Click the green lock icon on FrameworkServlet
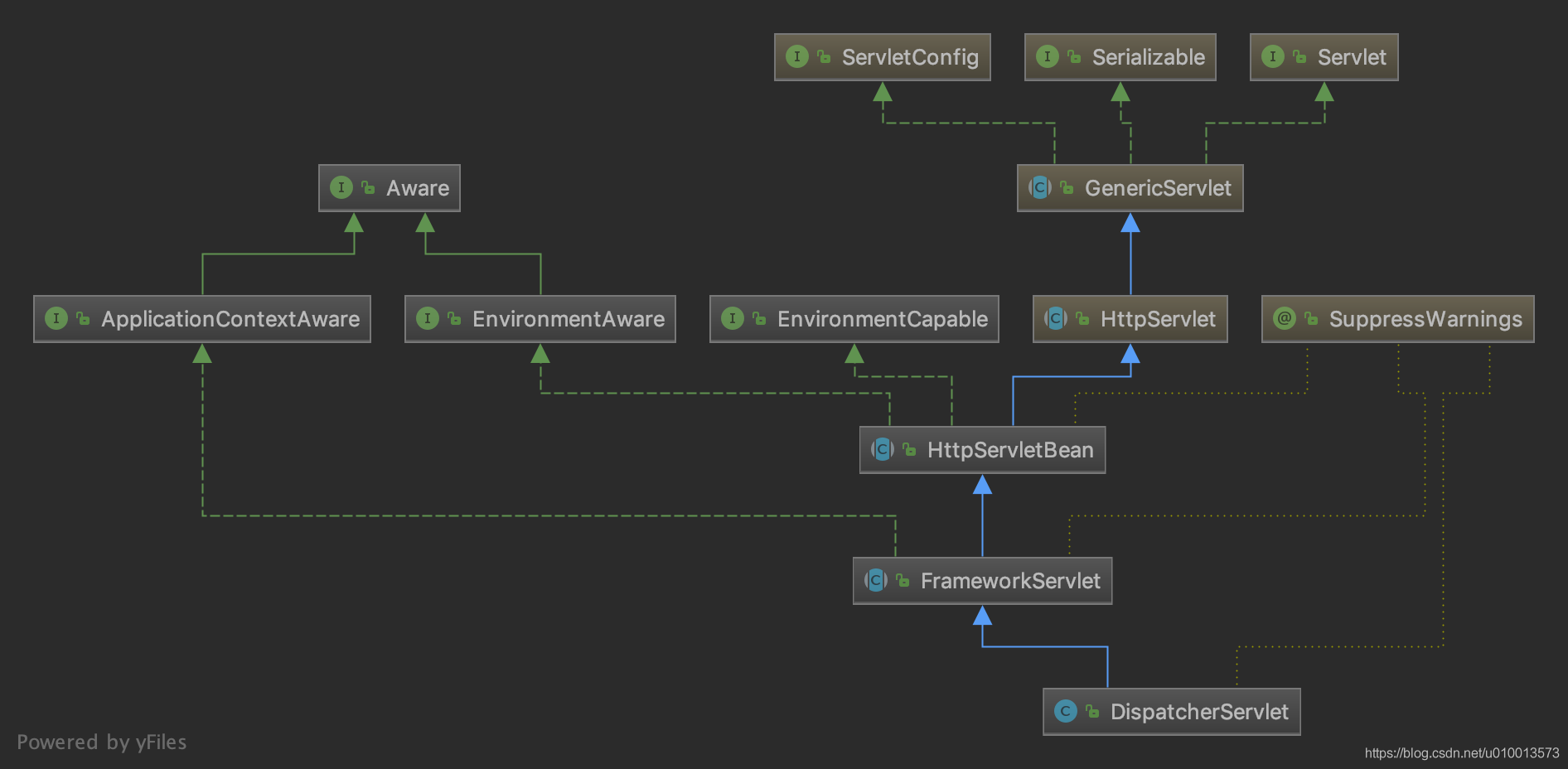The height and width of the screenshot is (769, 1568). (903, 581)
